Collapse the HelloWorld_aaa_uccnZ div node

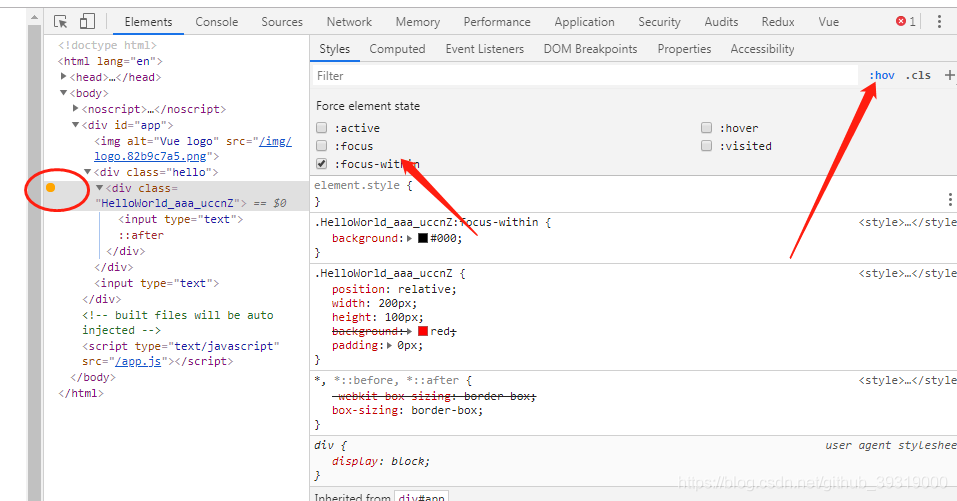[99, 188]
